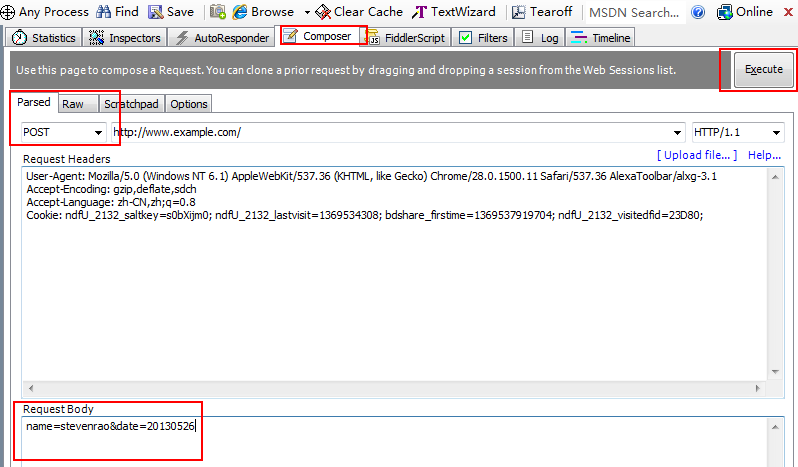Image resolution: width=798 pixels, height=467 pixels.
Task: Select the Raw sub-tab
Action: [x=78, y=104]
